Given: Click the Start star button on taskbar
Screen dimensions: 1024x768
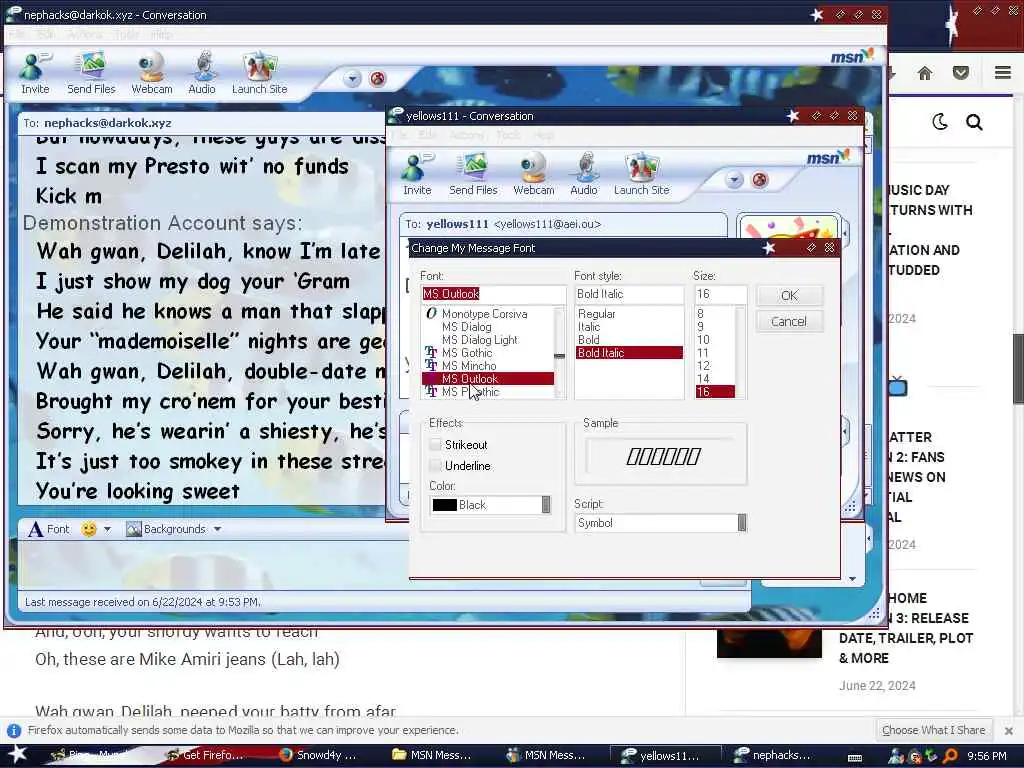Looking at the screenshot, I should coord(17,754).
